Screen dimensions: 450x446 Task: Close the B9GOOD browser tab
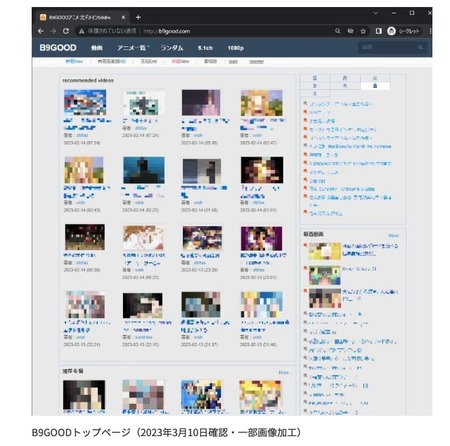[x=123, y=17]
